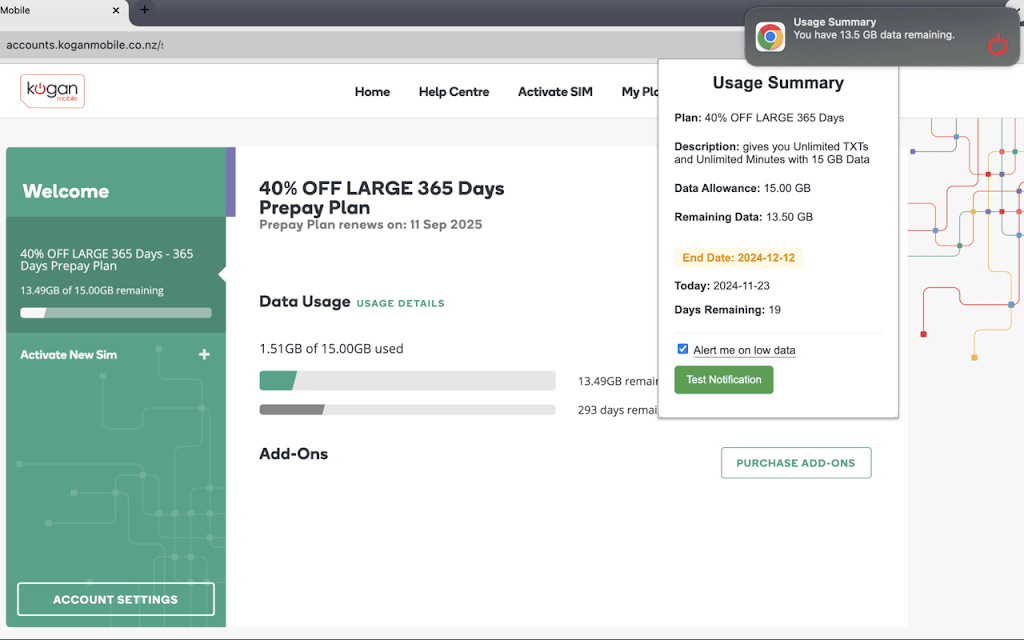Click the Test Notification button

pos(724,379)
